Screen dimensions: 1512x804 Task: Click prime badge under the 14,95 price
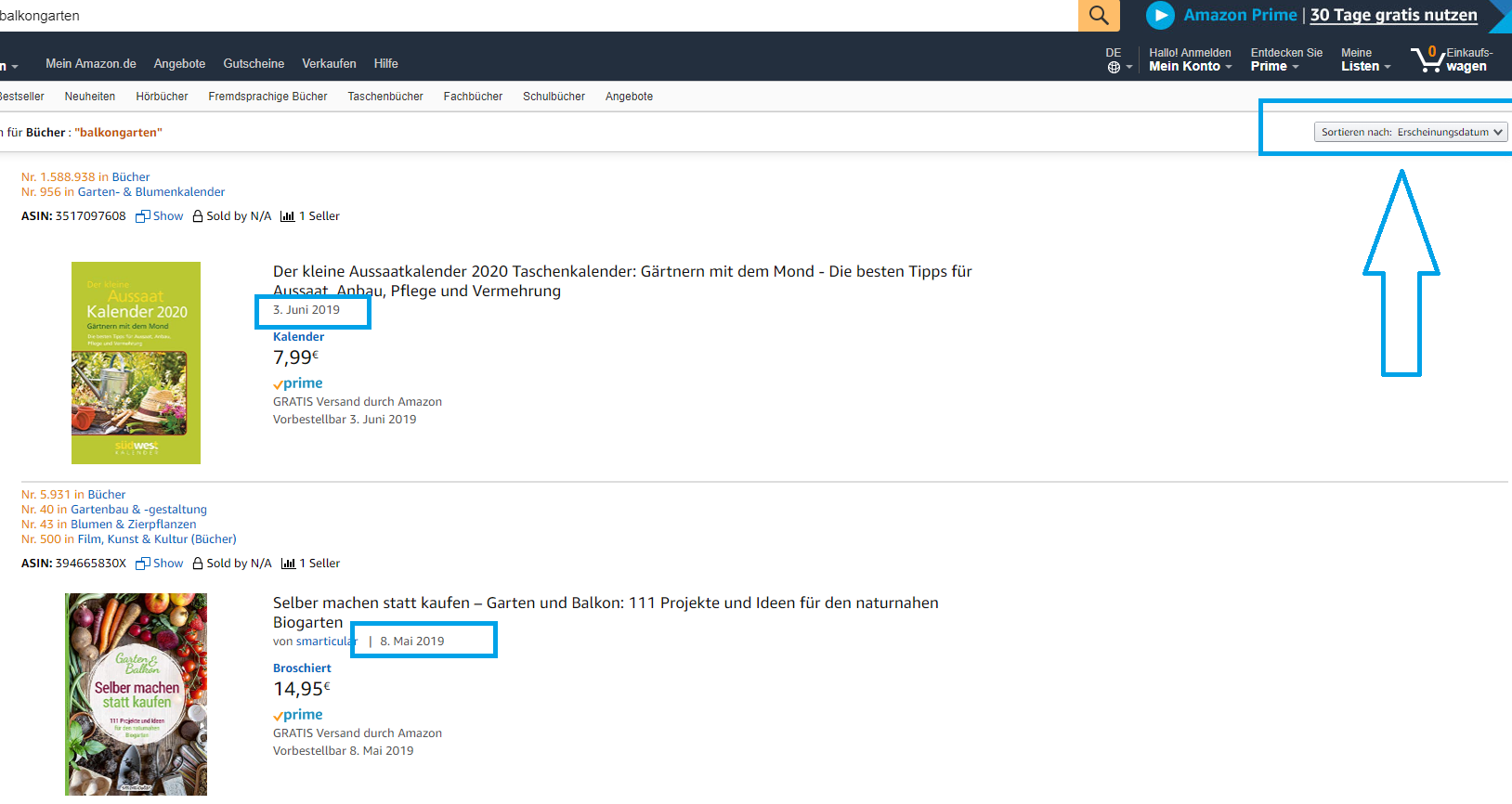point(298,714)
